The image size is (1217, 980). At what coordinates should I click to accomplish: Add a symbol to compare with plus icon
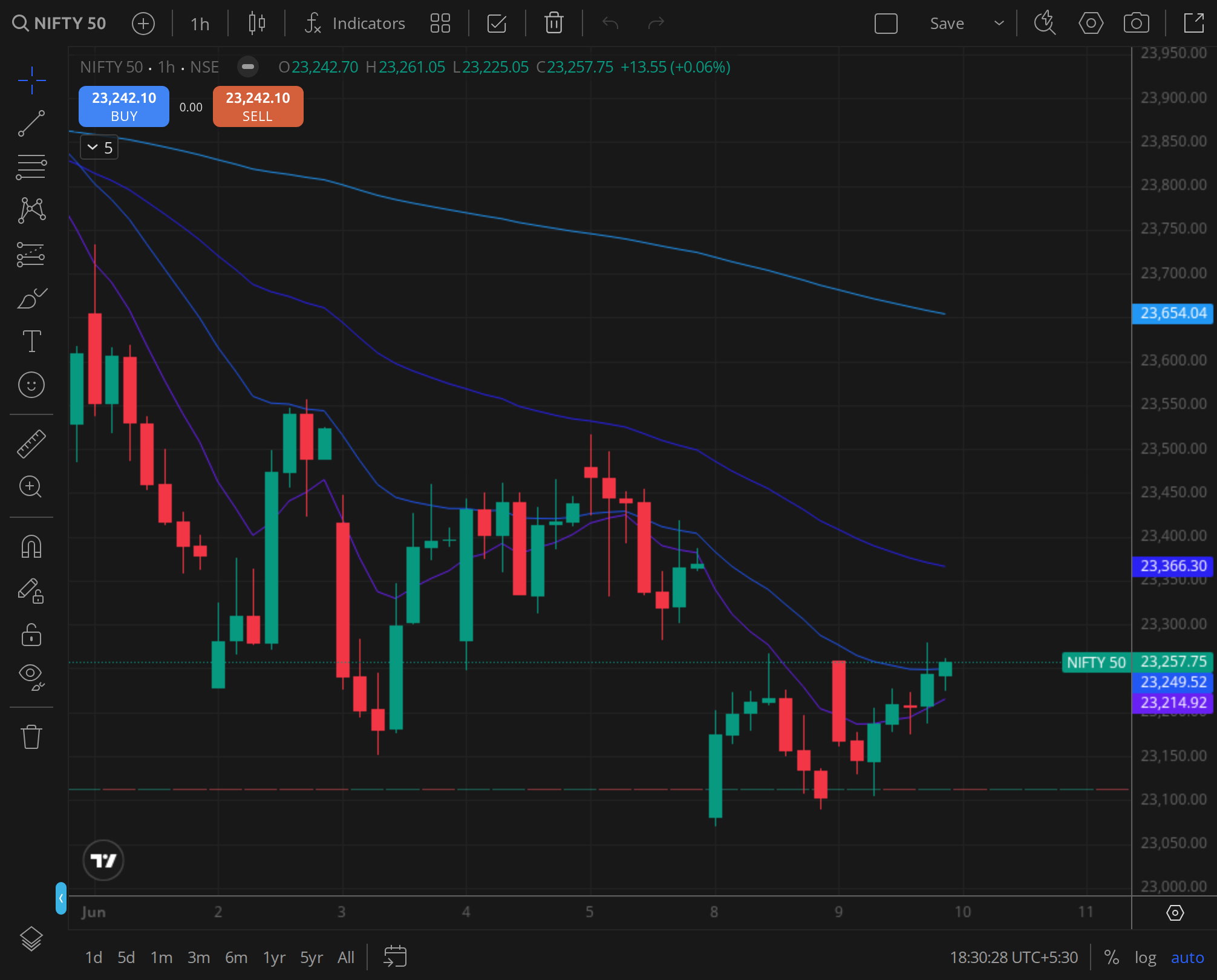pyautogui.click(x=143, y=24)
